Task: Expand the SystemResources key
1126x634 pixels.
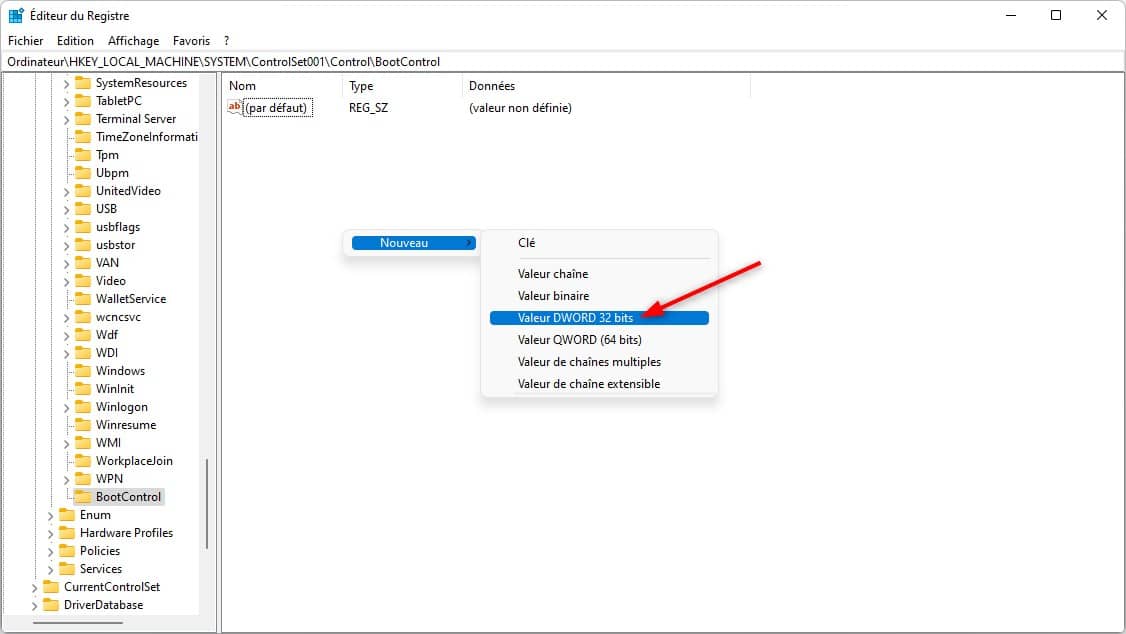Action: click(x=66, y=83)
